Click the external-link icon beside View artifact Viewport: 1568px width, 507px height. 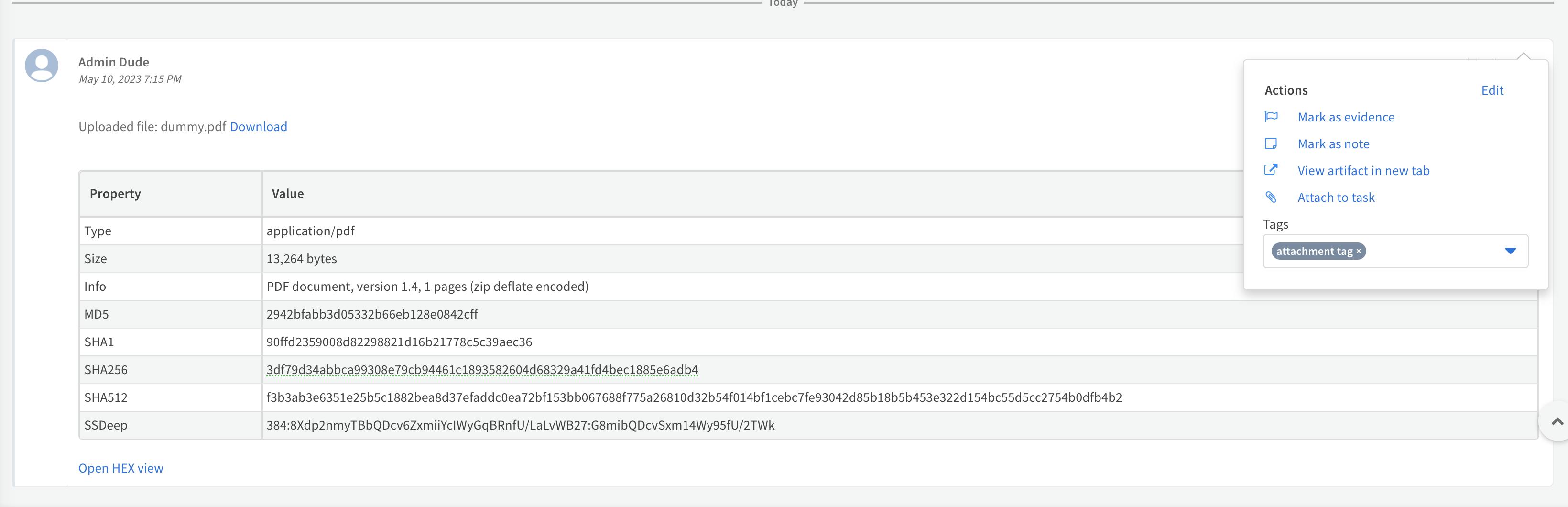[1272, 170]
